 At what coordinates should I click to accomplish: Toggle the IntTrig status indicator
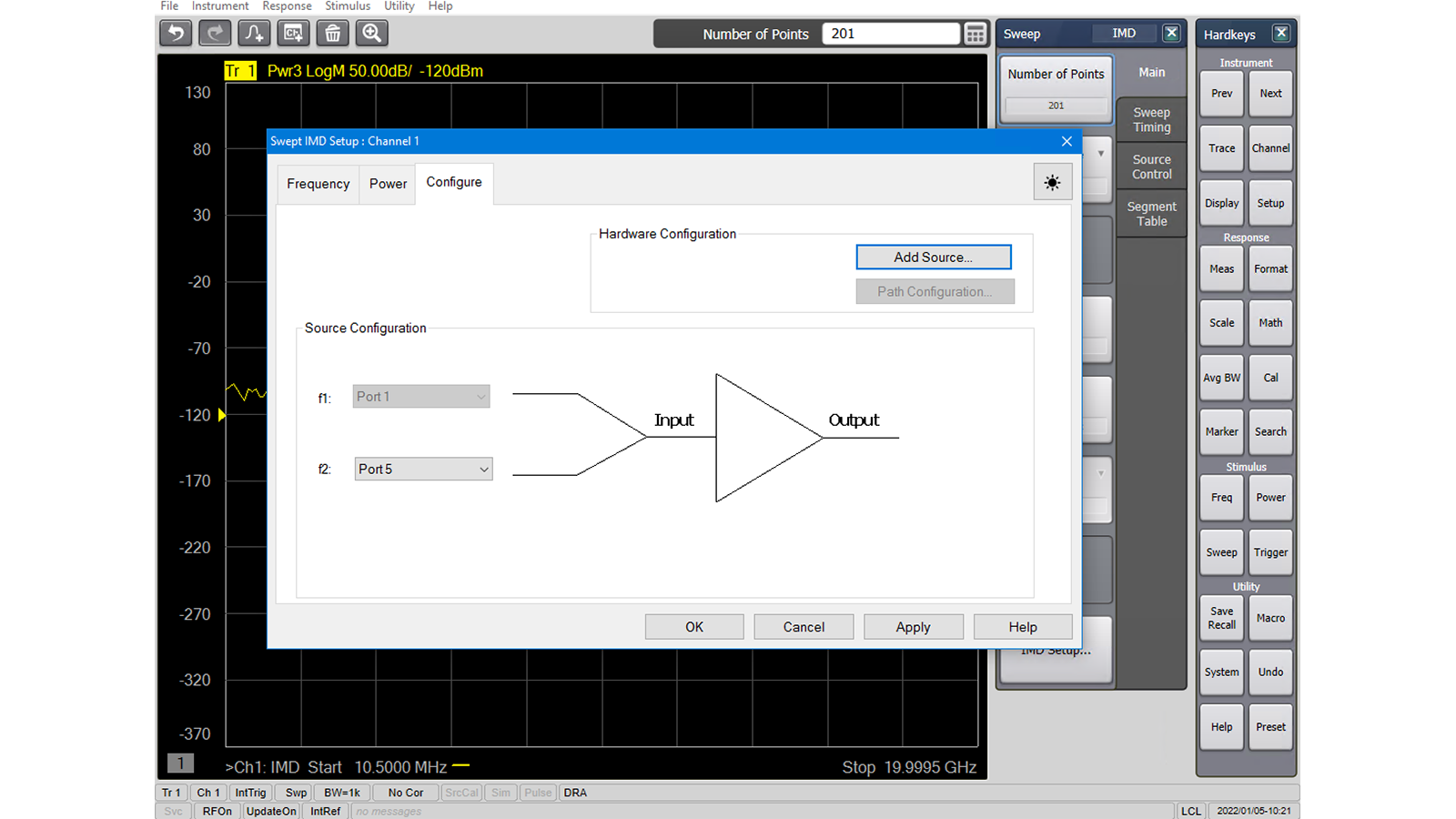click(250, 793)
